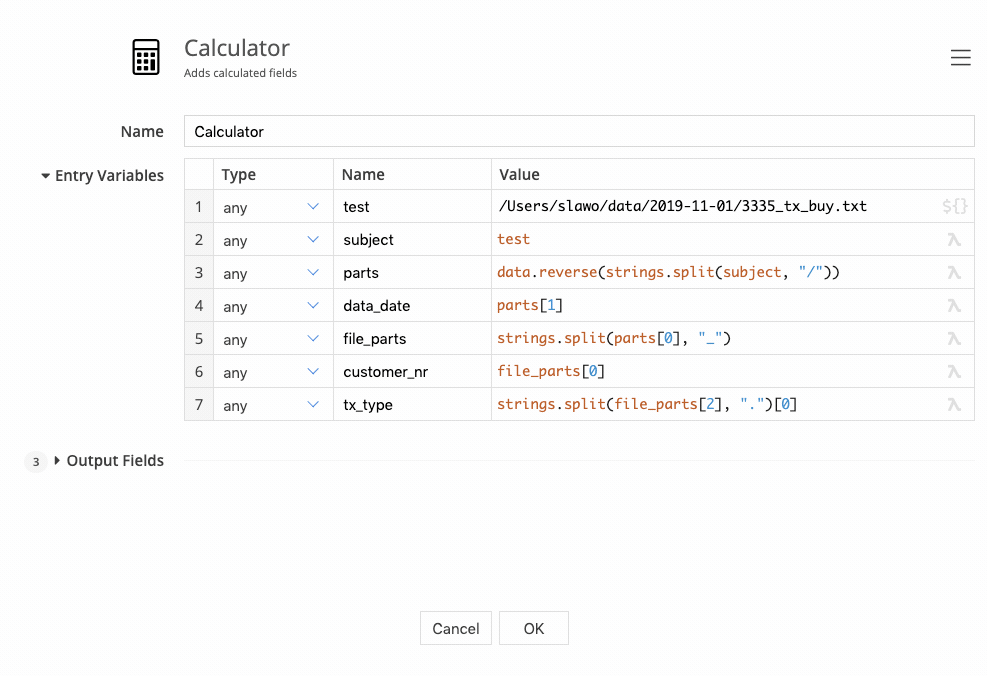Collapse the Entry Variables section
Screen dimensions: 987x676
[45, 176]
